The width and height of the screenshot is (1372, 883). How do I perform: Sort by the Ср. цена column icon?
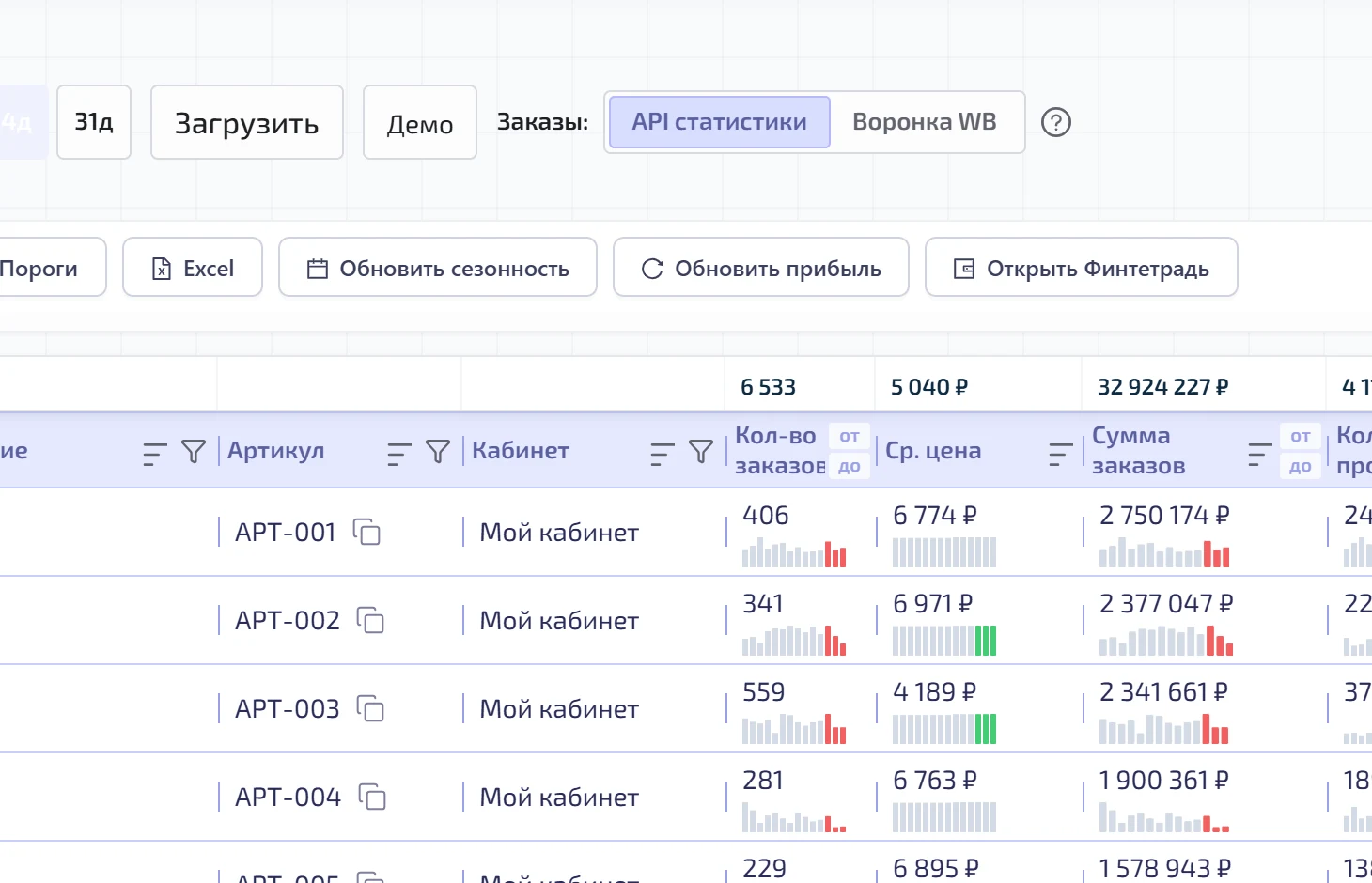click(1061, 454)
